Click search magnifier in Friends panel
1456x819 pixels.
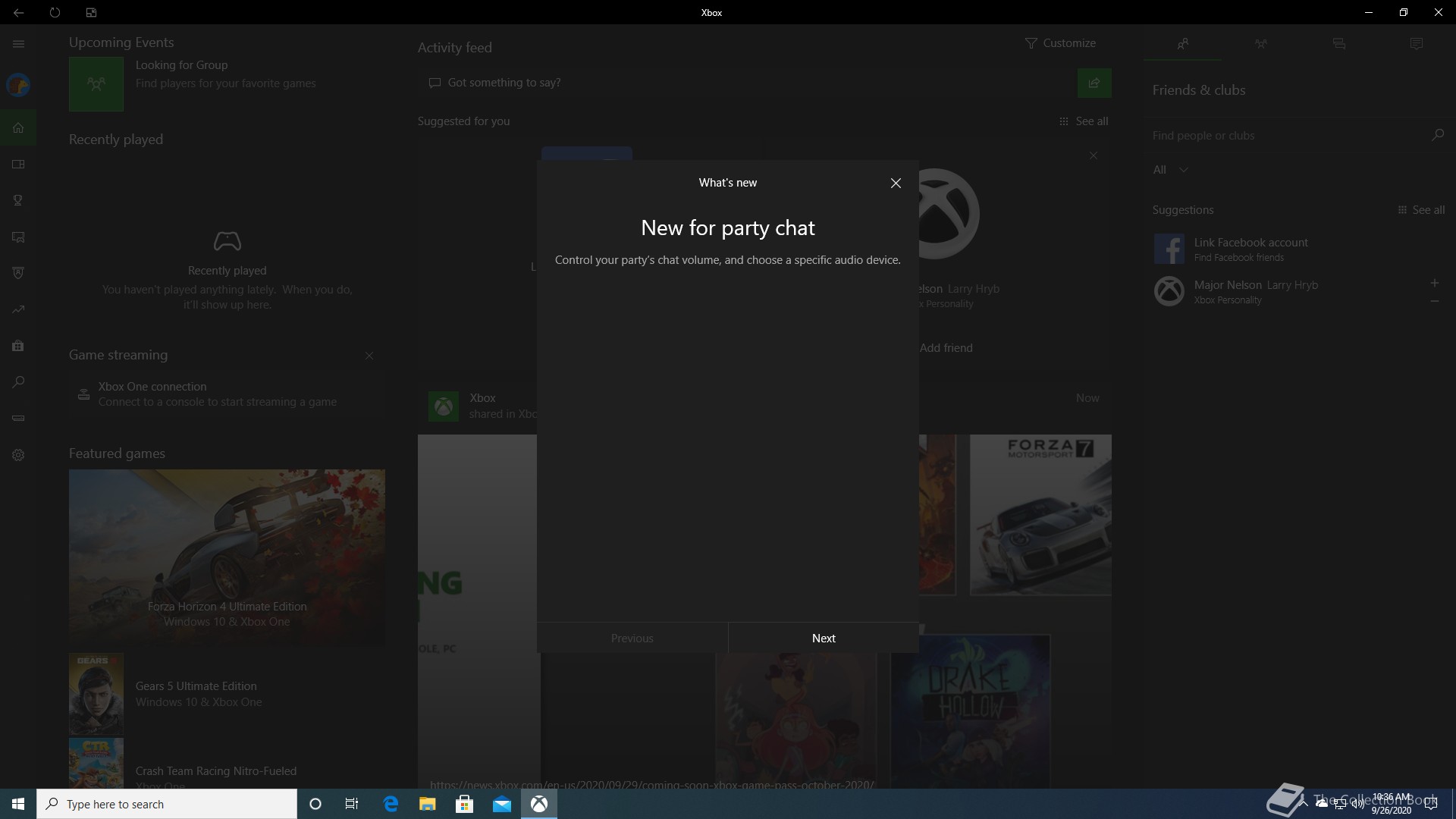tap(1437, 135)
